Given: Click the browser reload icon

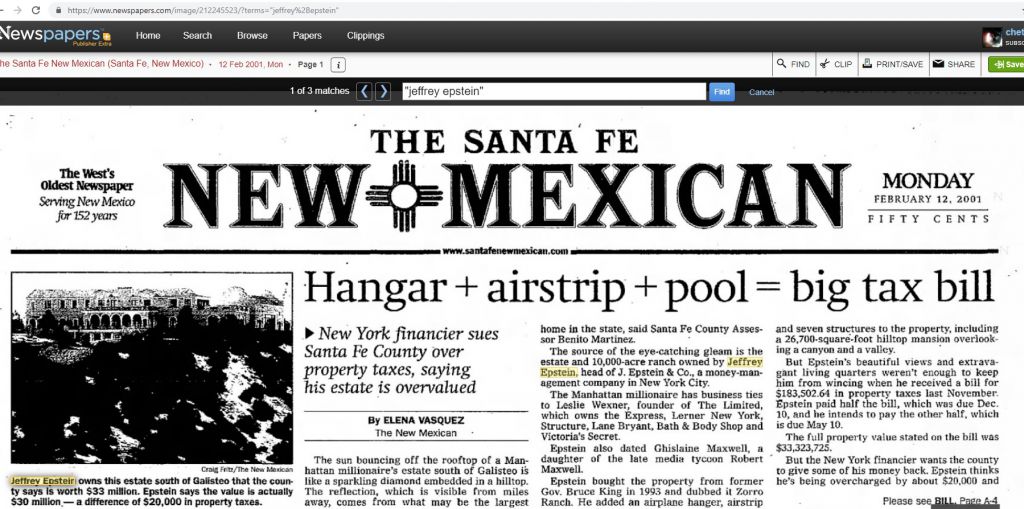Looking at the screenshot, I should click(36, 10).
